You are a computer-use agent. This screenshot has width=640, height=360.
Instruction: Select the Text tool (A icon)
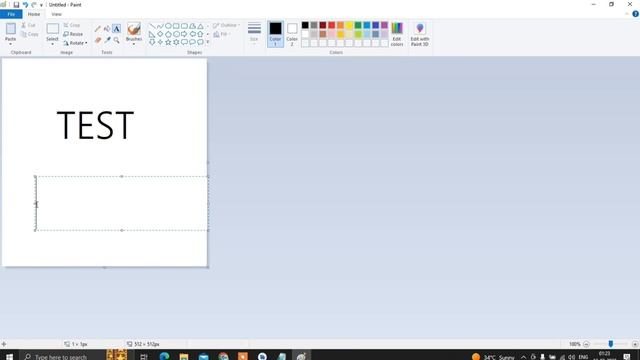tap(116, 29)
